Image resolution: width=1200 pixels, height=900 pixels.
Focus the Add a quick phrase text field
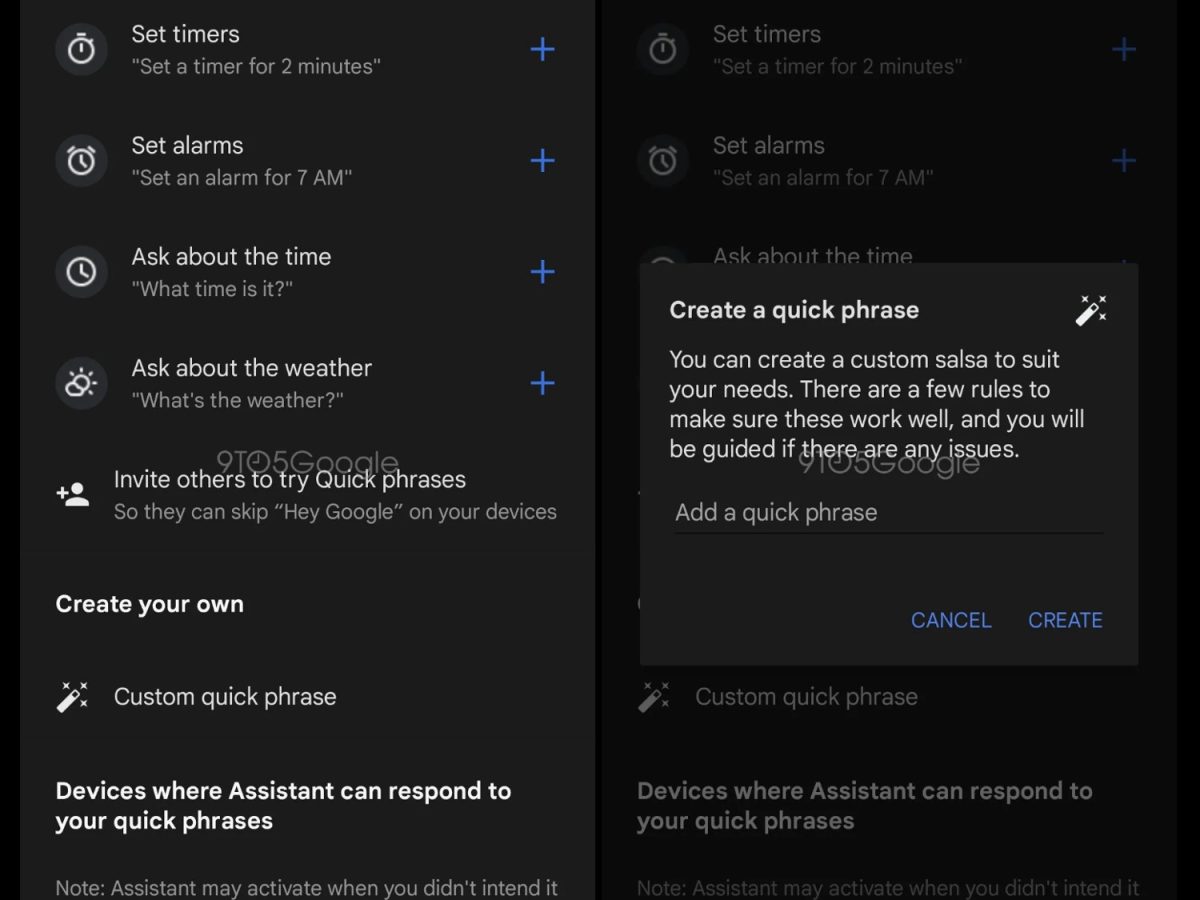coord(888,513)
